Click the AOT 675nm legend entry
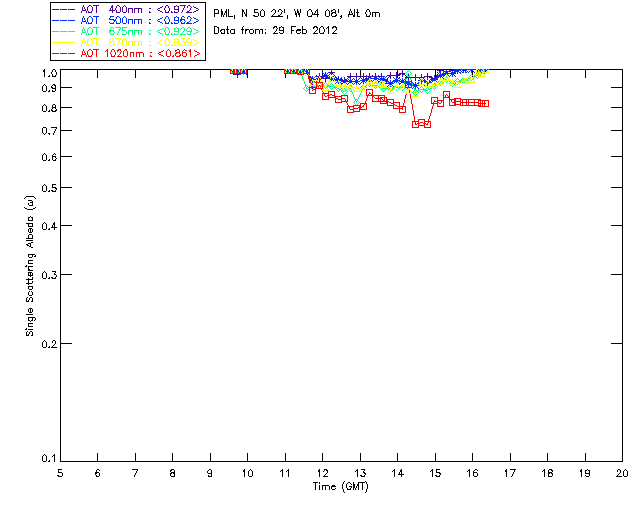Viewport: 640px width, 512px height. 126,31
